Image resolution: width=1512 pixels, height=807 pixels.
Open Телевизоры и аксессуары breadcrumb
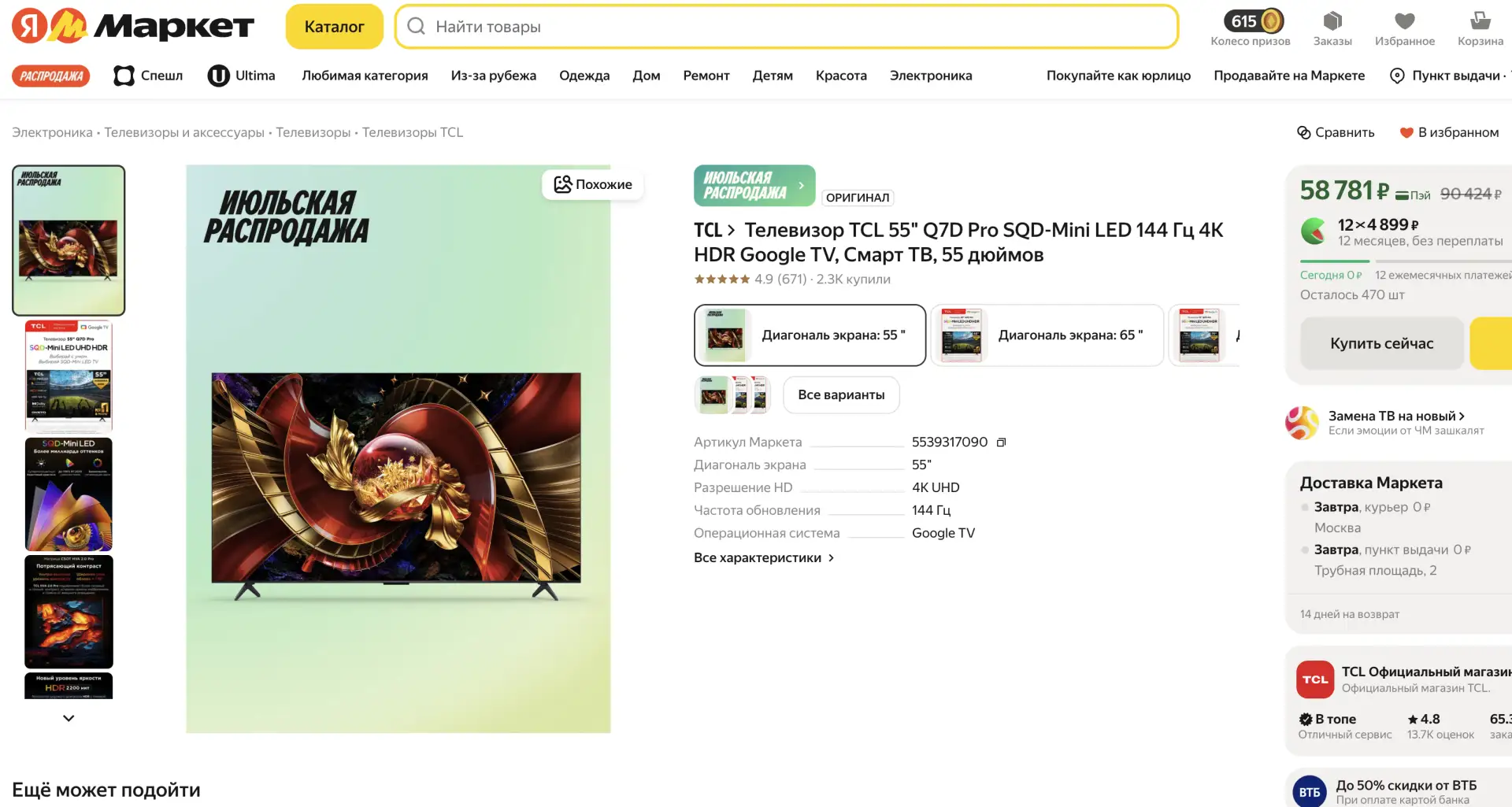[x=184, y=132]
